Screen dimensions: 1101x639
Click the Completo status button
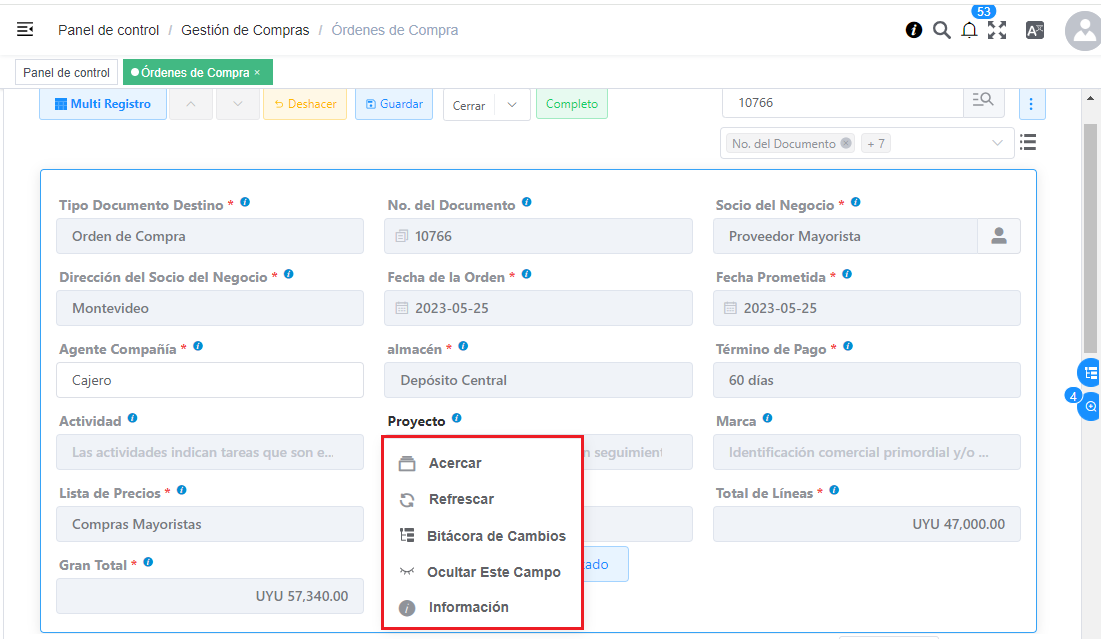pyautogui.click(x=571, y=104)
